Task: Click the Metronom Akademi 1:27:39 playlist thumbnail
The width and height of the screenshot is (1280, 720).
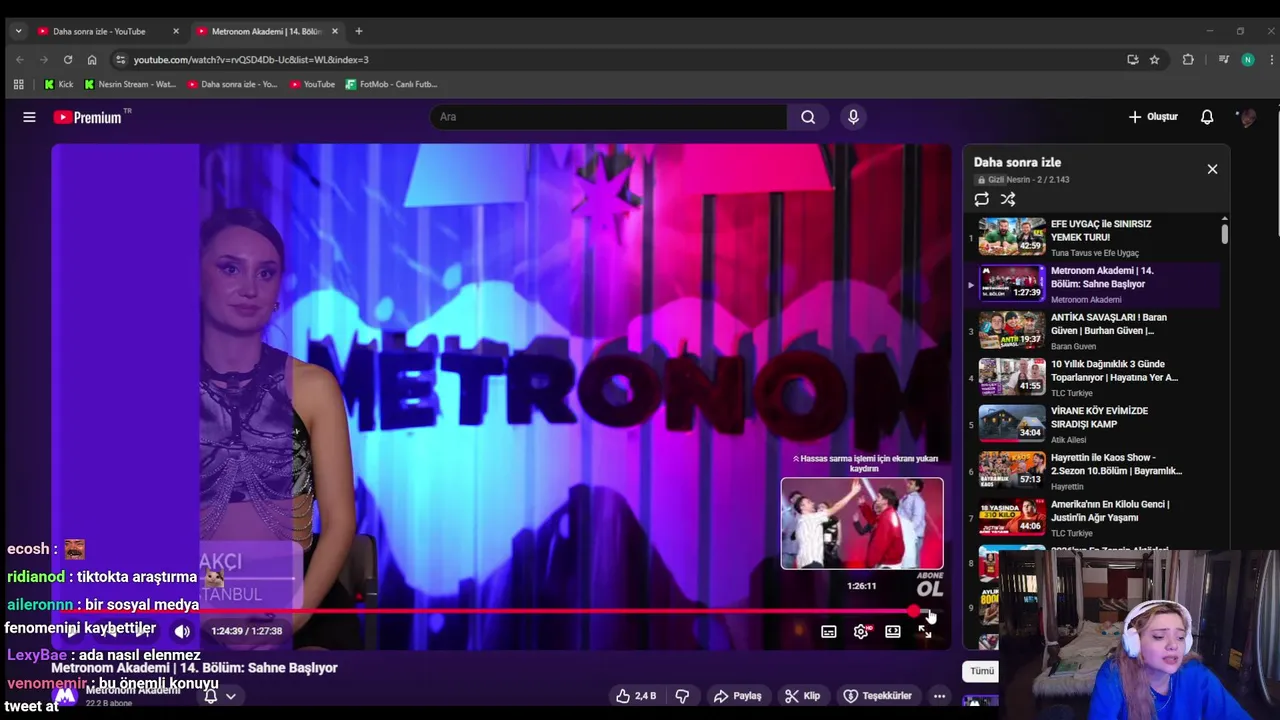Action: tap(1012, 283)
